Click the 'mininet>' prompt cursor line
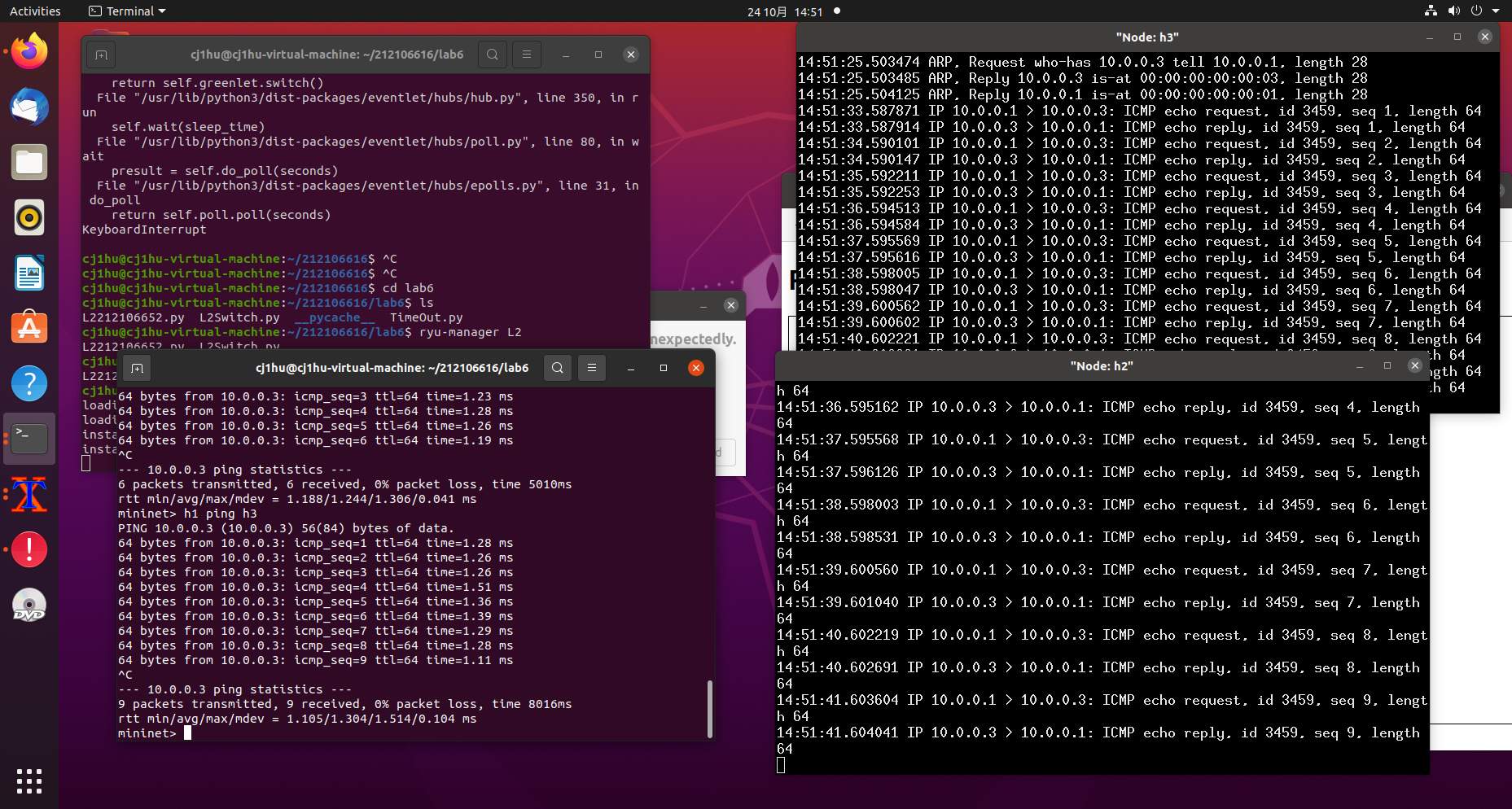1512x809 pixels. [155, 733]
